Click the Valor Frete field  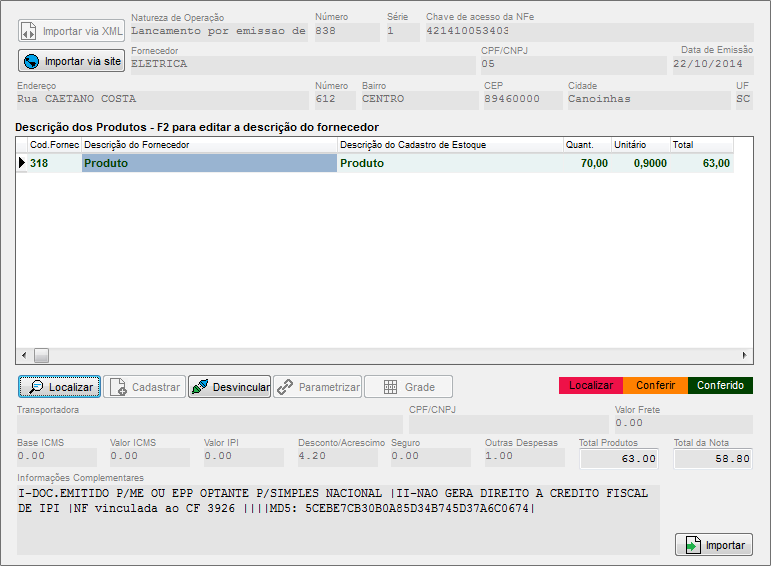[683, 424]
